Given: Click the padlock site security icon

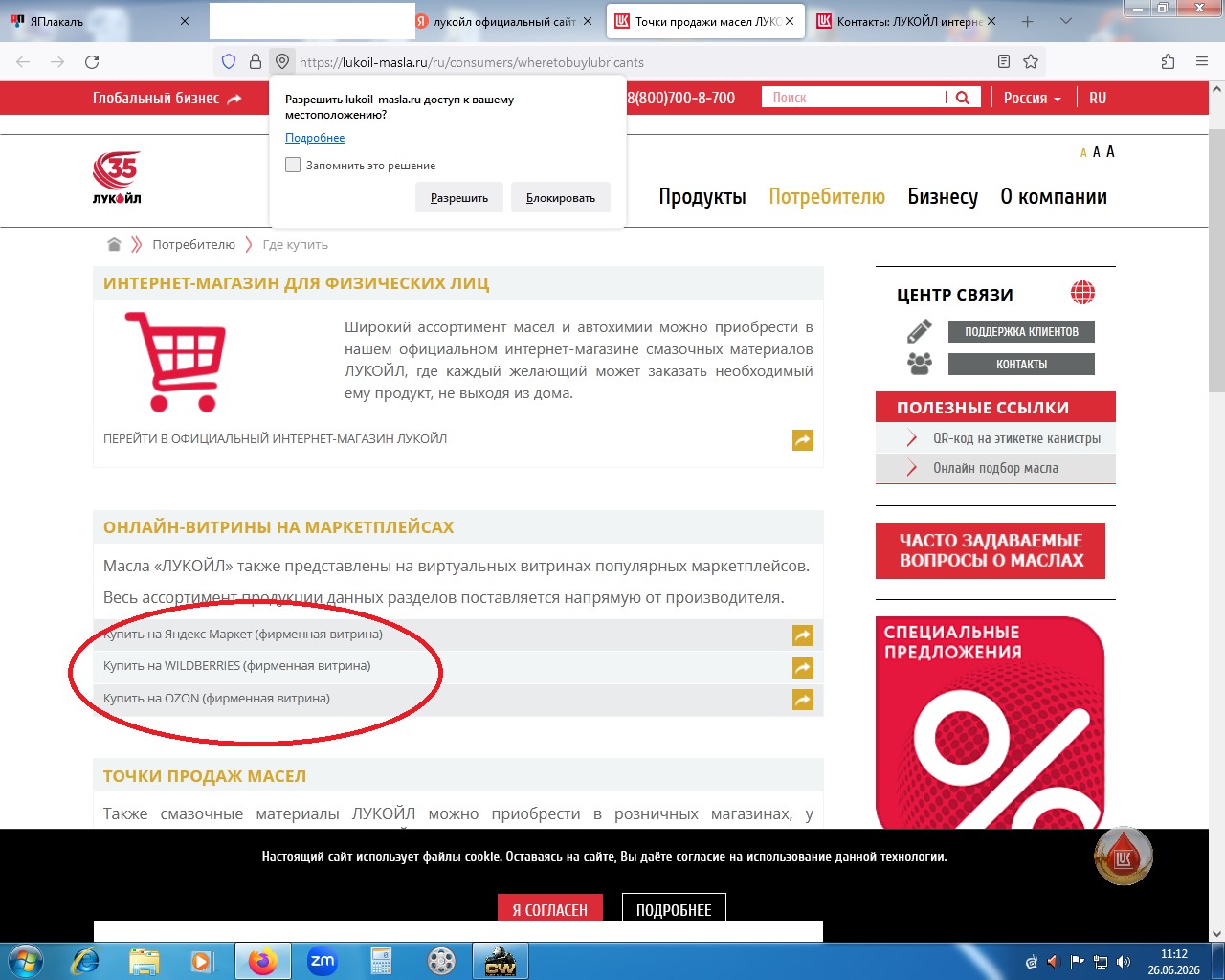Looking at the screenshot, I should (x=256, y=62).
